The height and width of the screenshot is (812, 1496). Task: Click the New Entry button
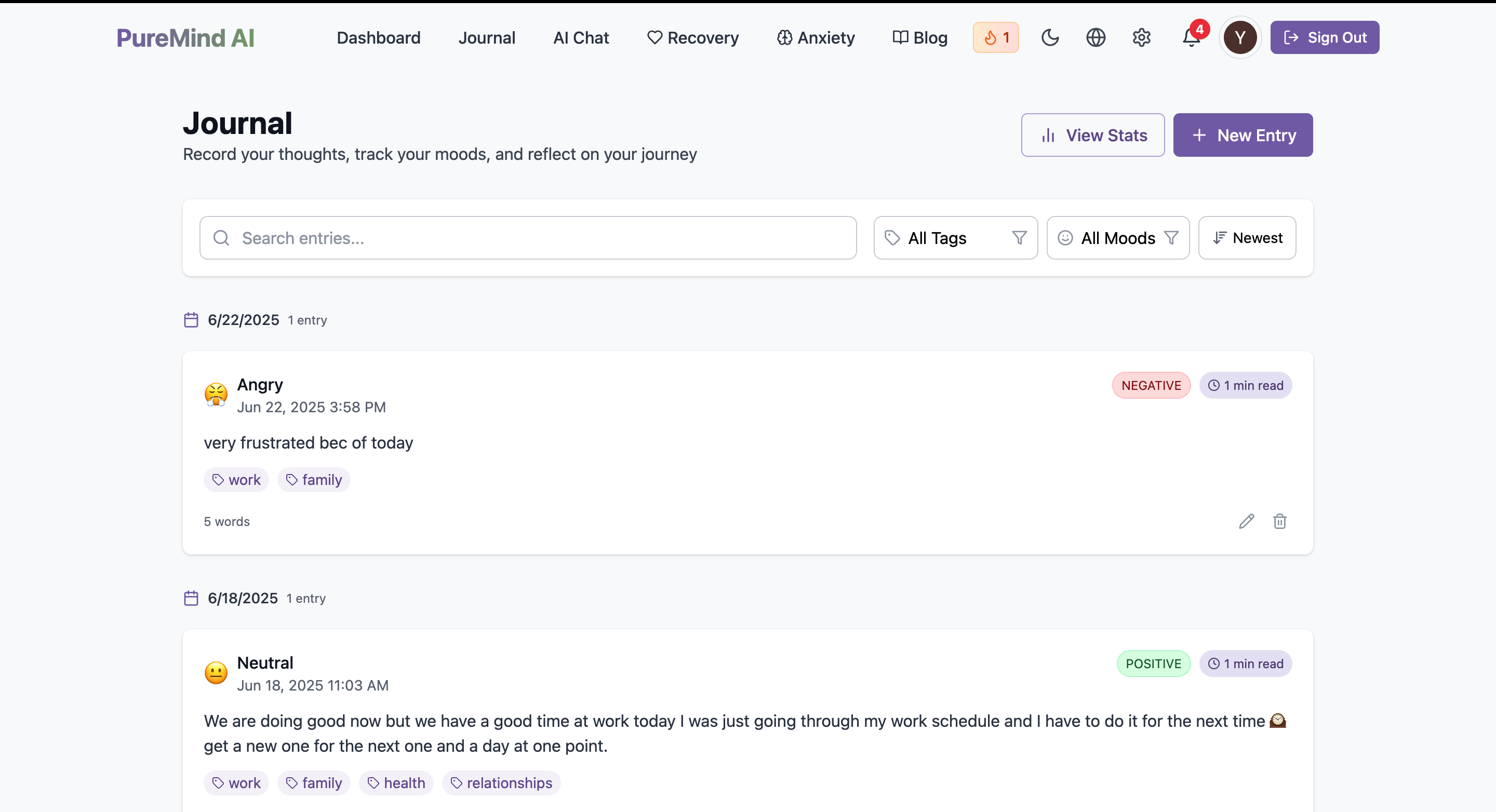coord(1242,135)
